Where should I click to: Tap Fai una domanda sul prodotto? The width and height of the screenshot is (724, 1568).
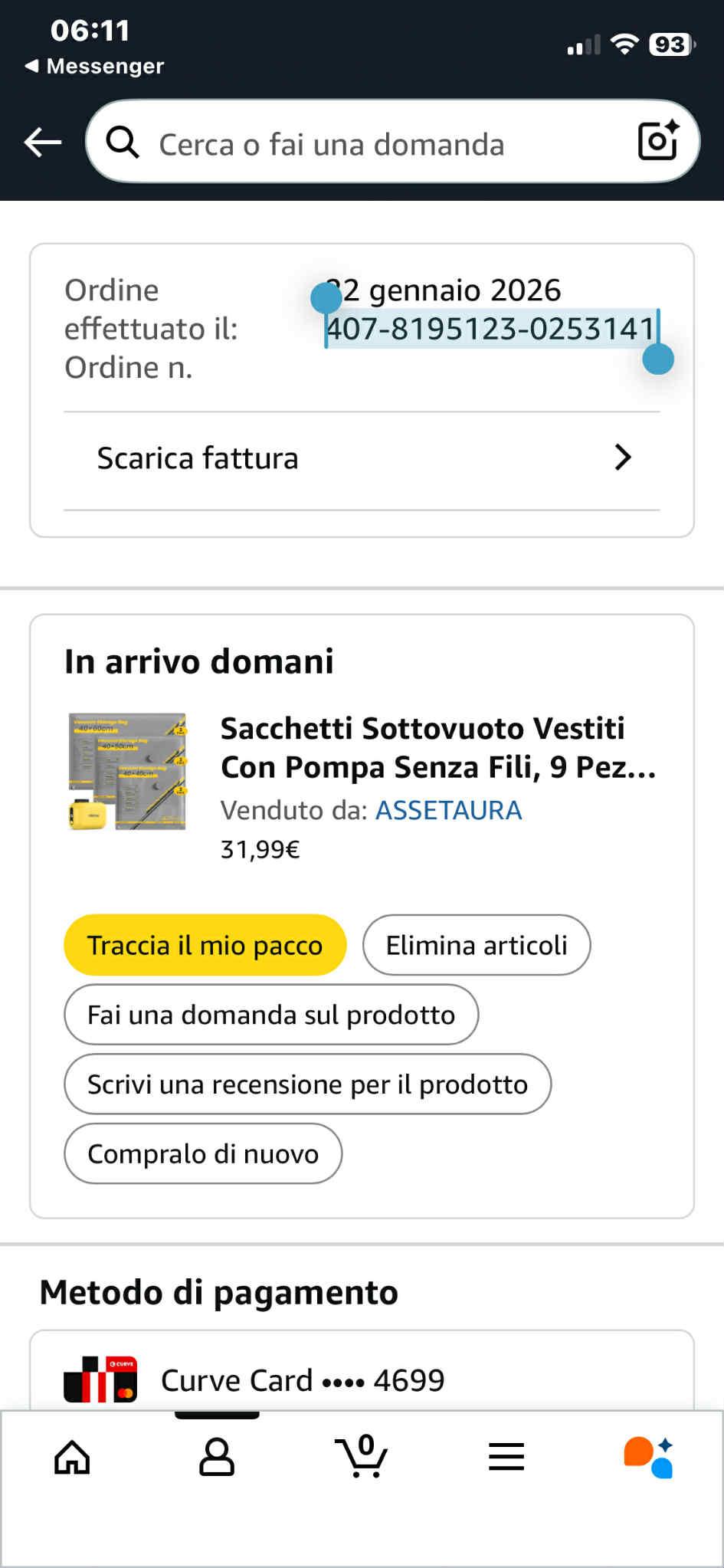271,1015
